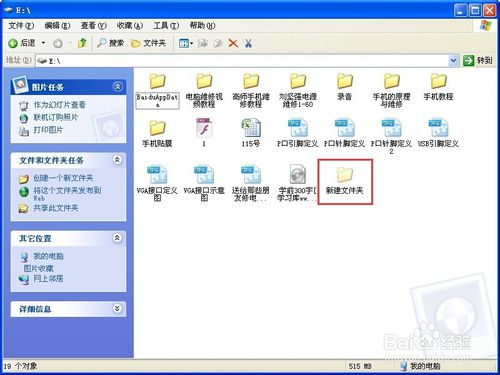Click 共享此文件夹 link
The width and height of the screenshot is (500, 375).
tap(56, 208)
